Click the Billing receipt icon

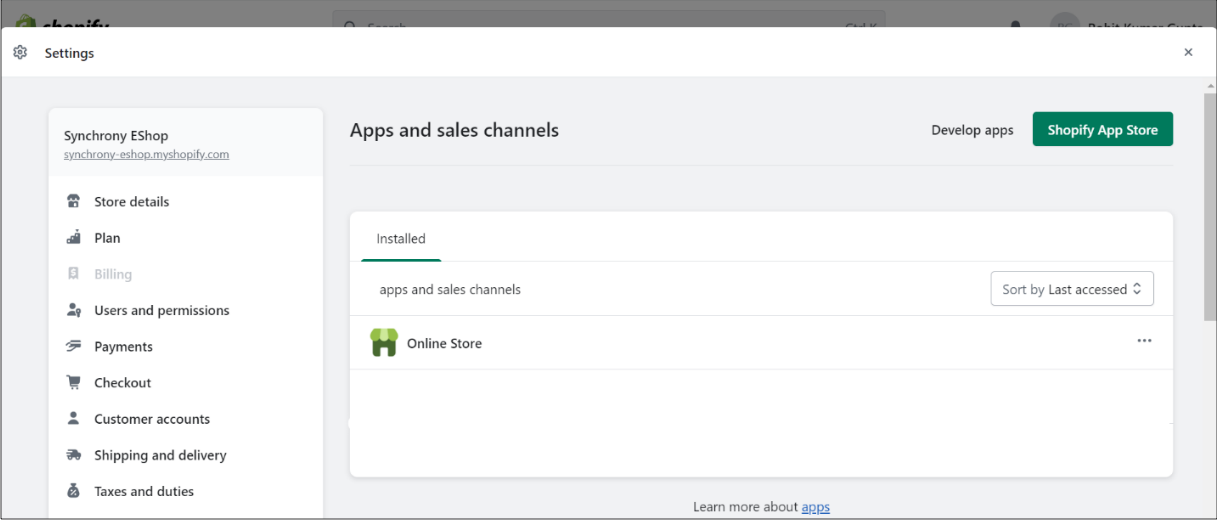coord(73,274)
